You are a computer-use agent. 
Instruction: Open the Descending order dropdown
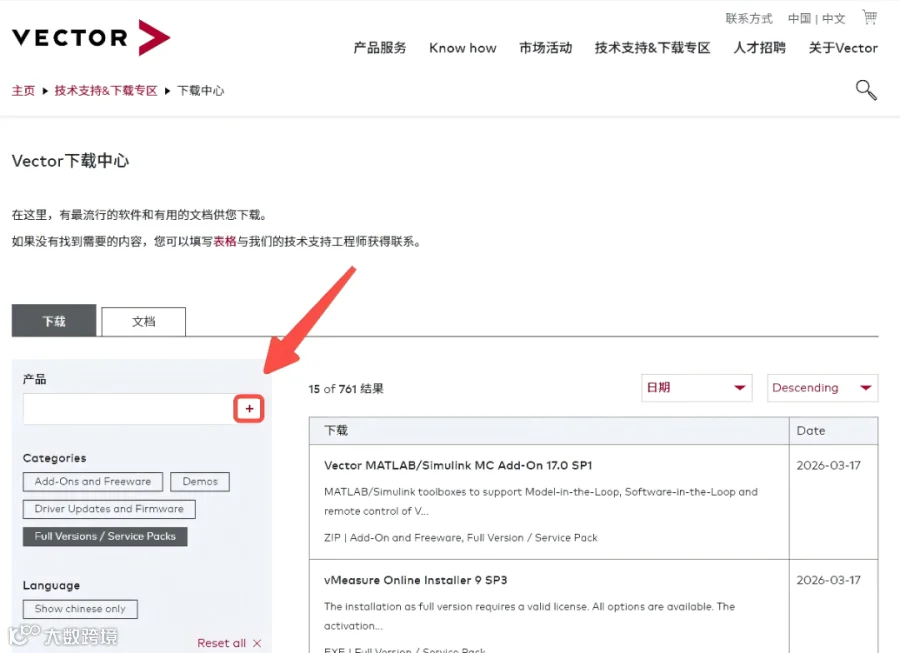pyautogui.click(x=823, y=388)
